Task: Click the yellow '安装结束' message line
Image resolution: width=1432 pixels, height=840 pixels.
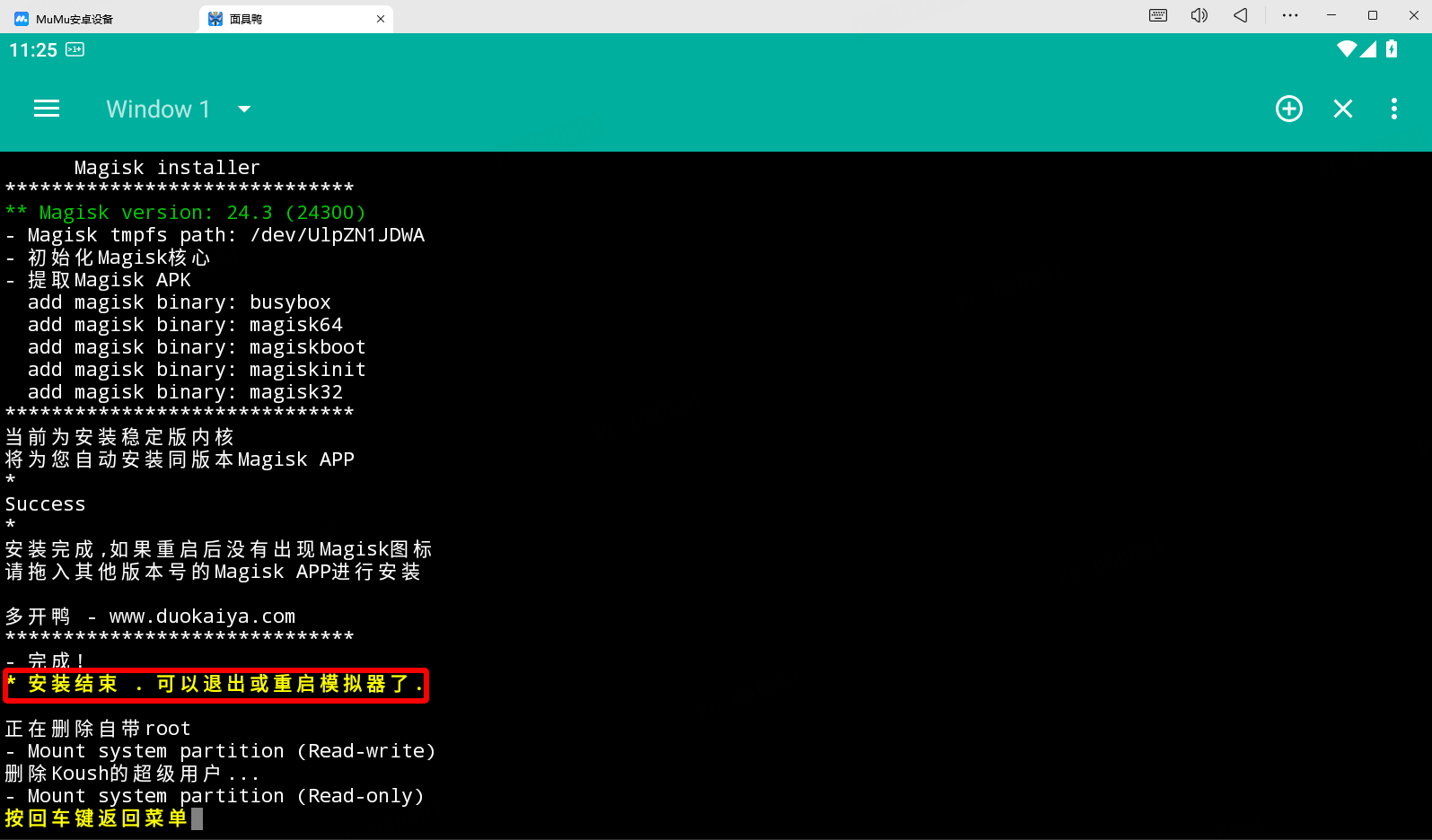Action: [x=215, y=684]
